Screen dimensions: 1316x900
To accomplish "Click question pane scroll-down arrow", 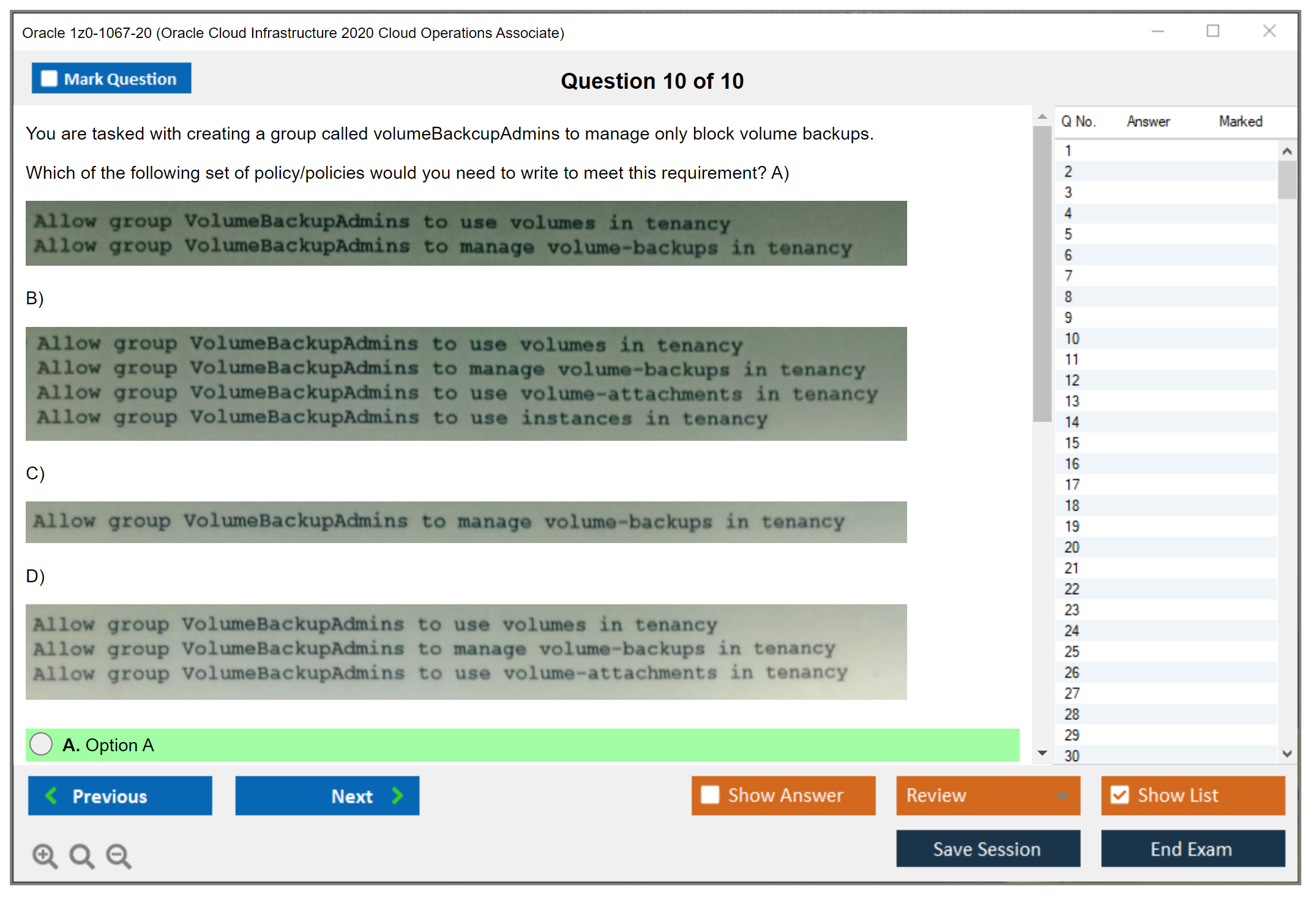I will tap(1042, 753).
